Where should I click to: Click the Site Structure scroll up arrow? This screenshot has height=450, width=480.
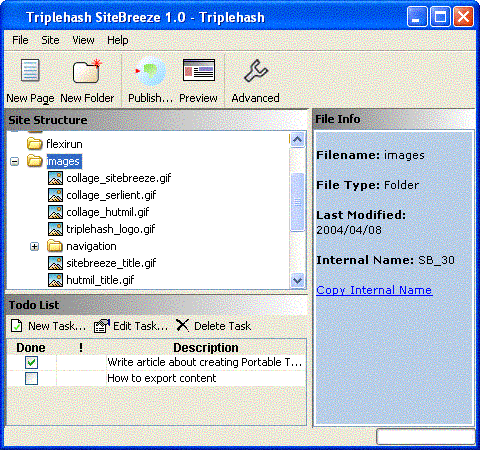[x=297, y=139]
